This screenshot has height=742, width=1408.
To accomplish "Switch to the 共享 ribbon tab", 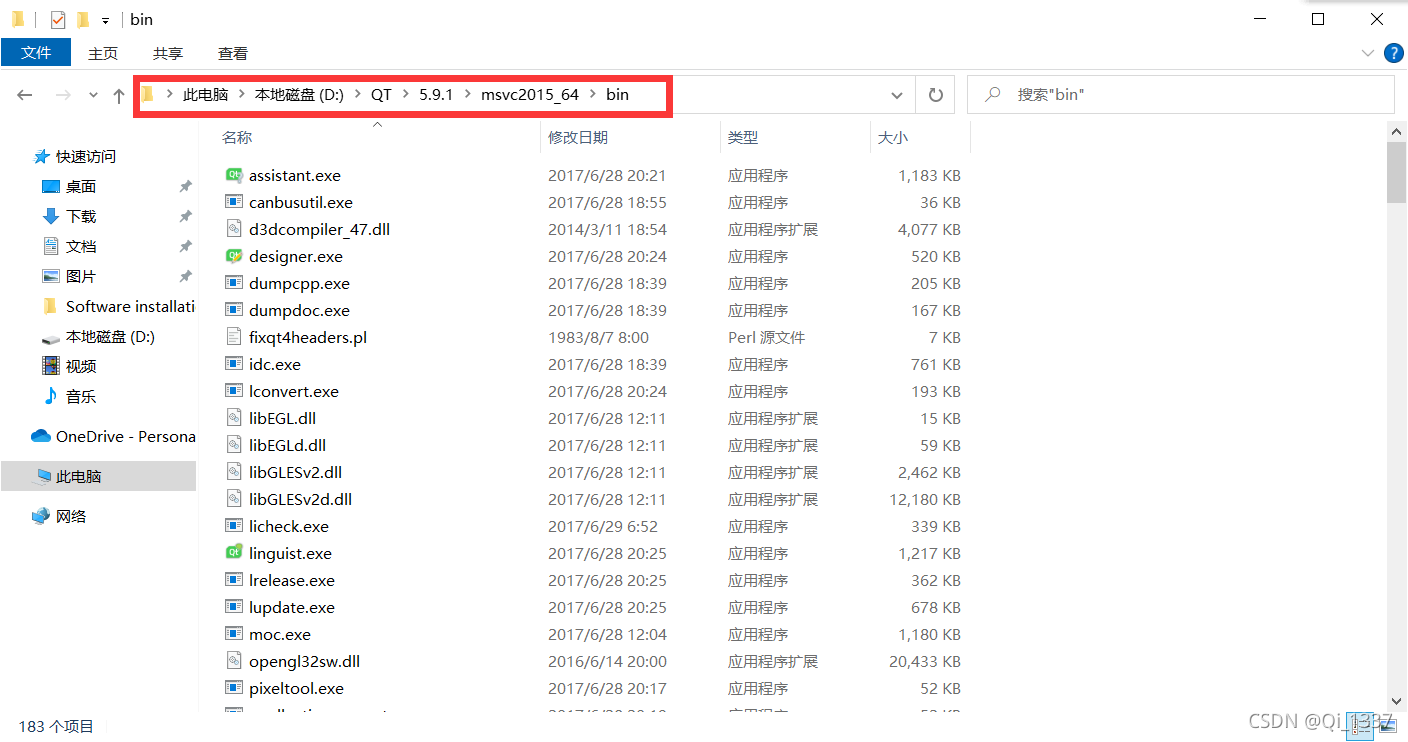I will point(168,54).
